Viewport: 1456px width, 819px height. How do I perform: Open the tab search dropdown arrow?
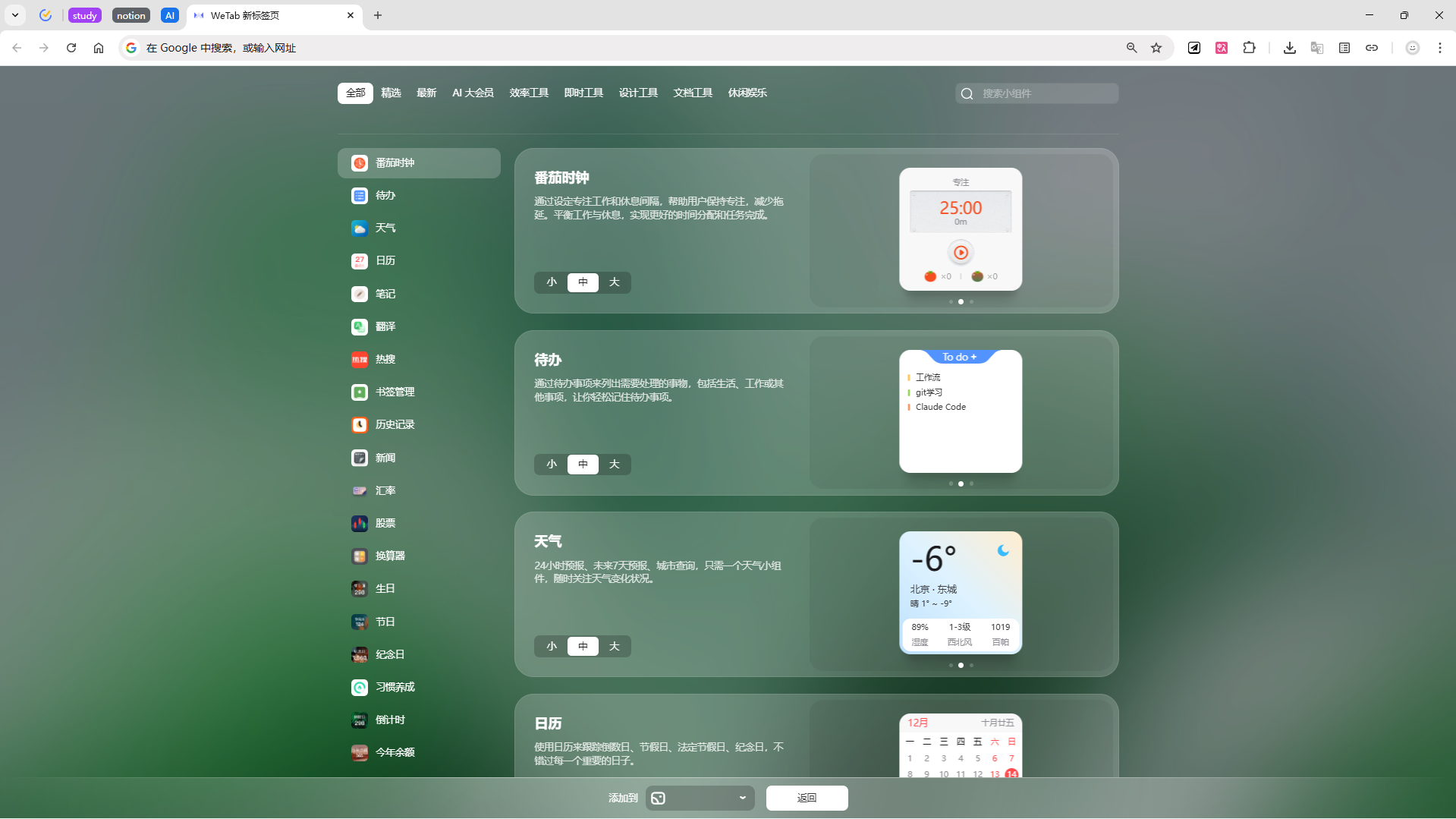click(14, 15)
